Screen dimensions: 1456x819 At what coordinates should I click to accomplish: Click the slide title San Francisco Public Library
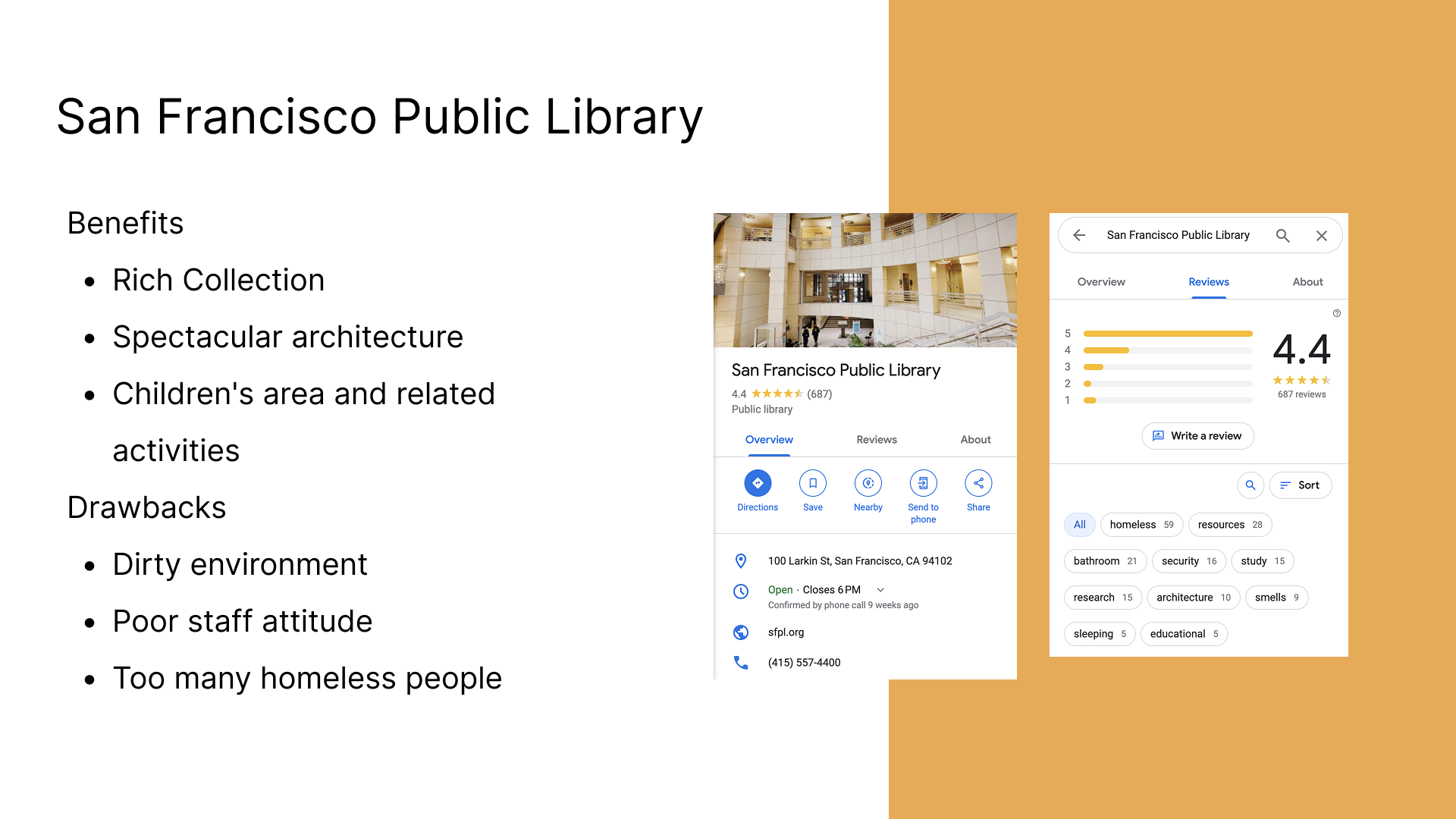coord(380,118)
